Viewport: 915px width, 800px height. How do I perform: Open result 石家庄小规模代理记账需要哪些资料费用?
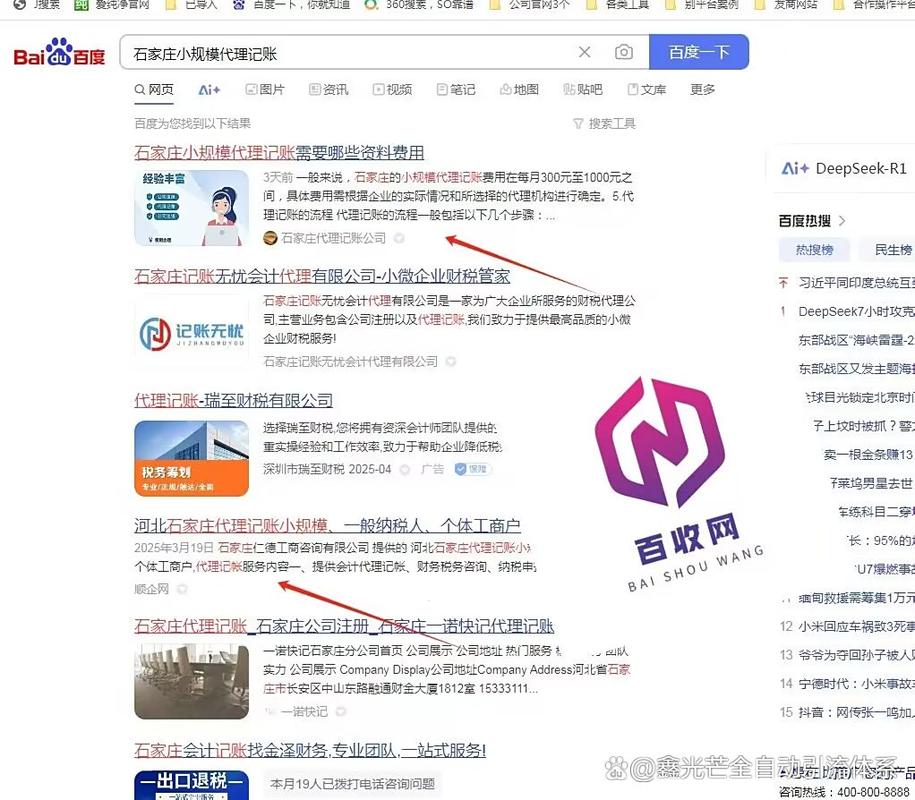279,153
